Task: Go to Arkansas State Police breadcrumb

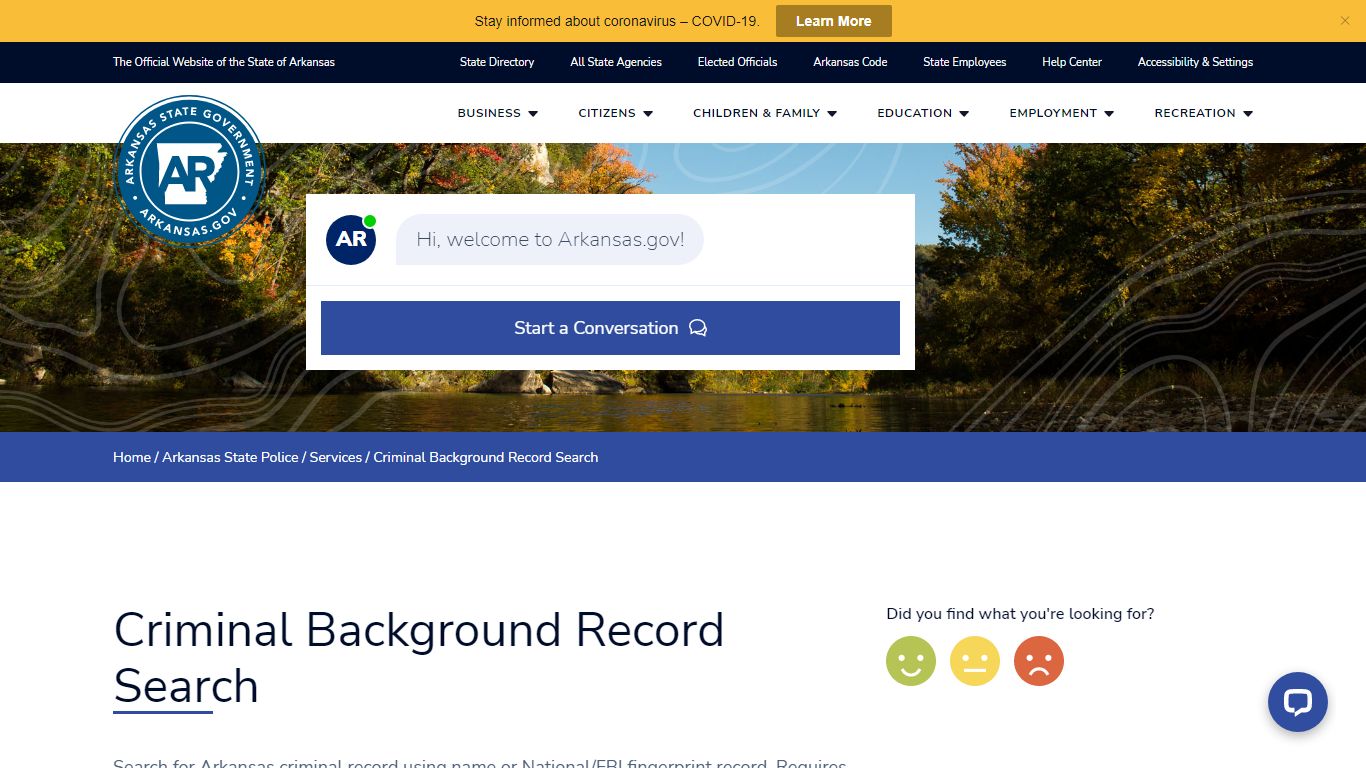Action: [x=230, y=457]
